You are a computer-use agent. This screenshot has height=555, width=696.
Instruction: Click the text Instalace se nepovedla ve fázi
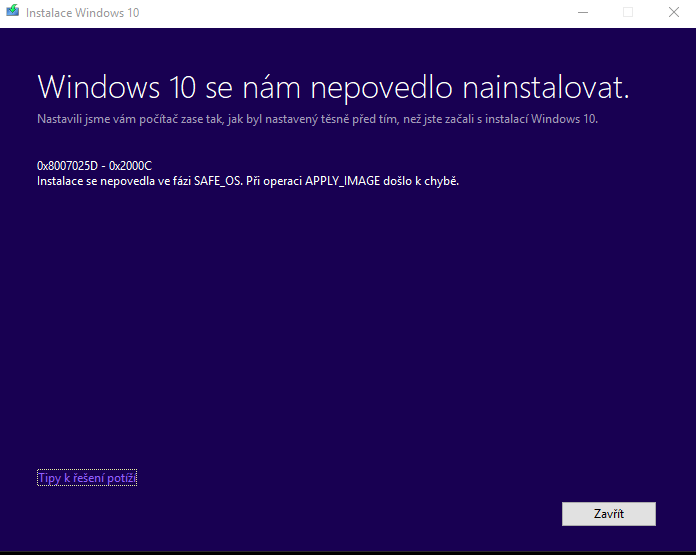coord(111,181)
